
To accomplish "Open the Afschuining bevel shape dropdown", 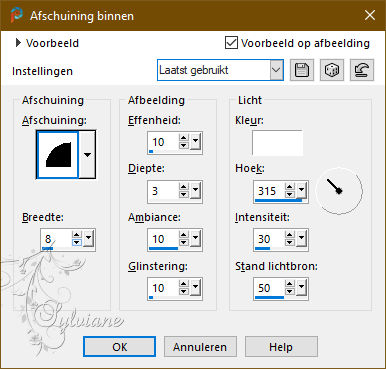I will (87, 155).
